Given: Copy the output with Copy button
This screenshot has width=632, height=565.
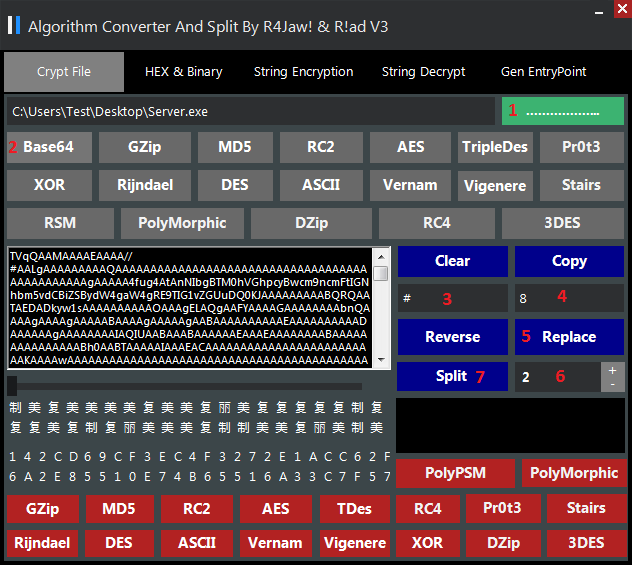Looking at the screenshot, I should click(x=569, y=261).
